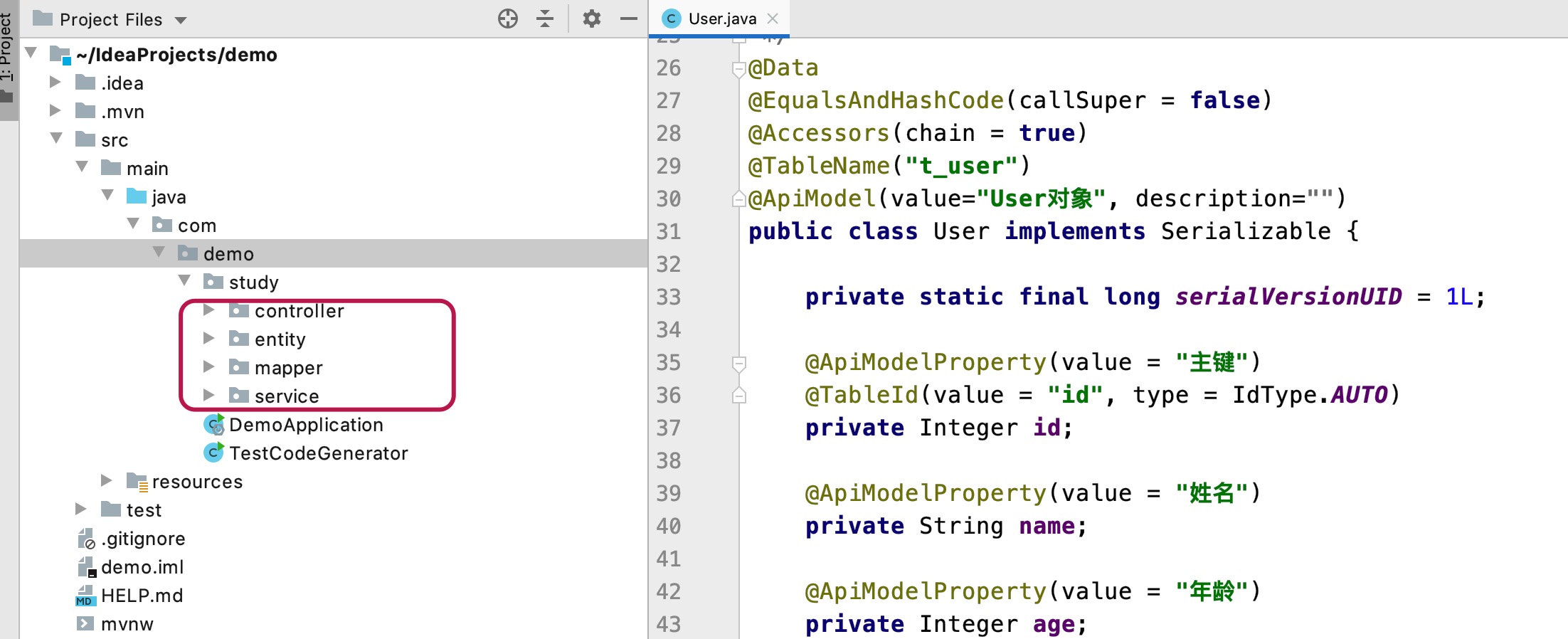Expand the controller package
The image size is (1568, 639).
[208, 310]
